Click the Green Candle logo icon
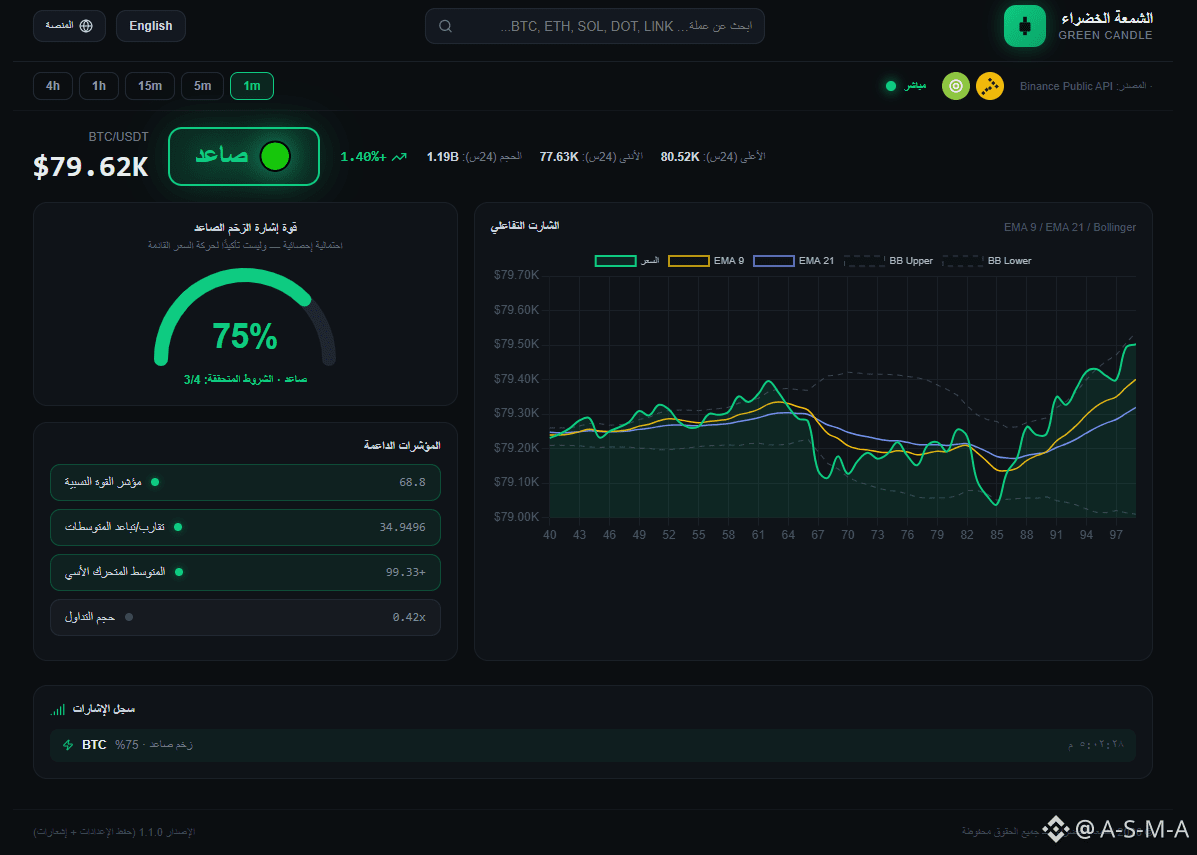The width and height of the screenshot is (1197, 855). pos(1024,26)
